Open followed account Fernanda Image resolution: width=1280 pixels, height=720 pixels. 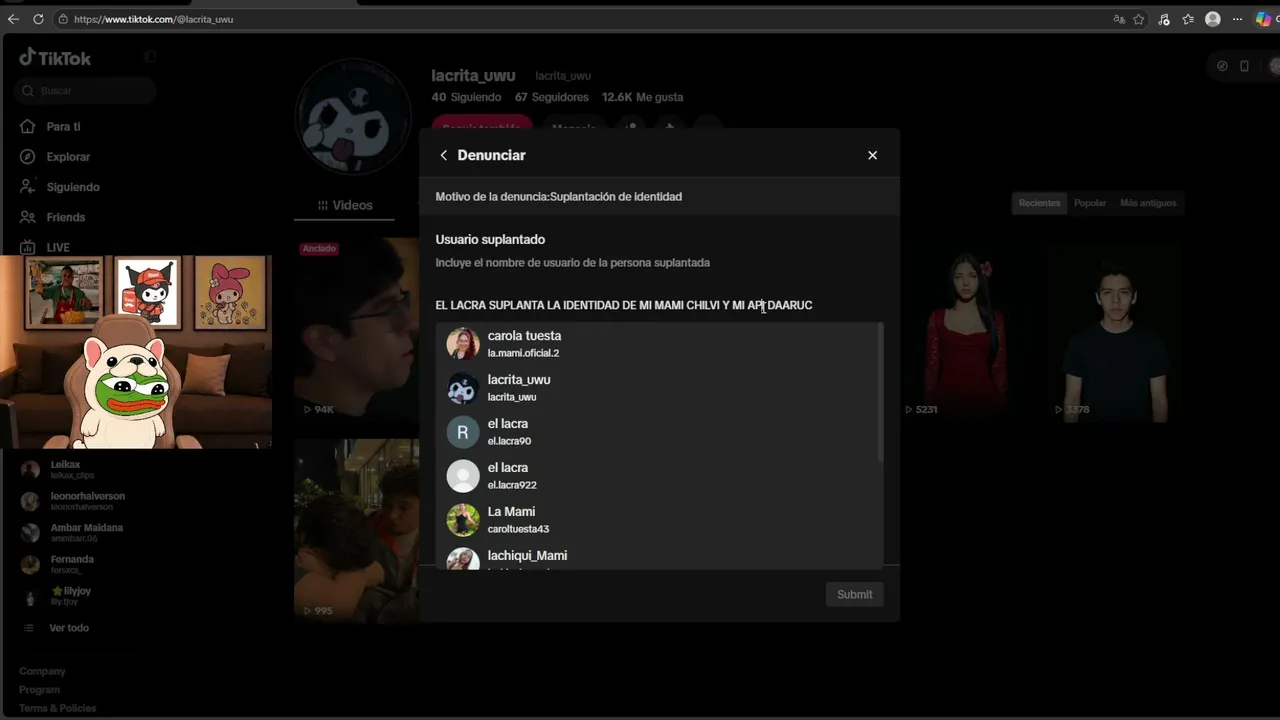[72, 564]
